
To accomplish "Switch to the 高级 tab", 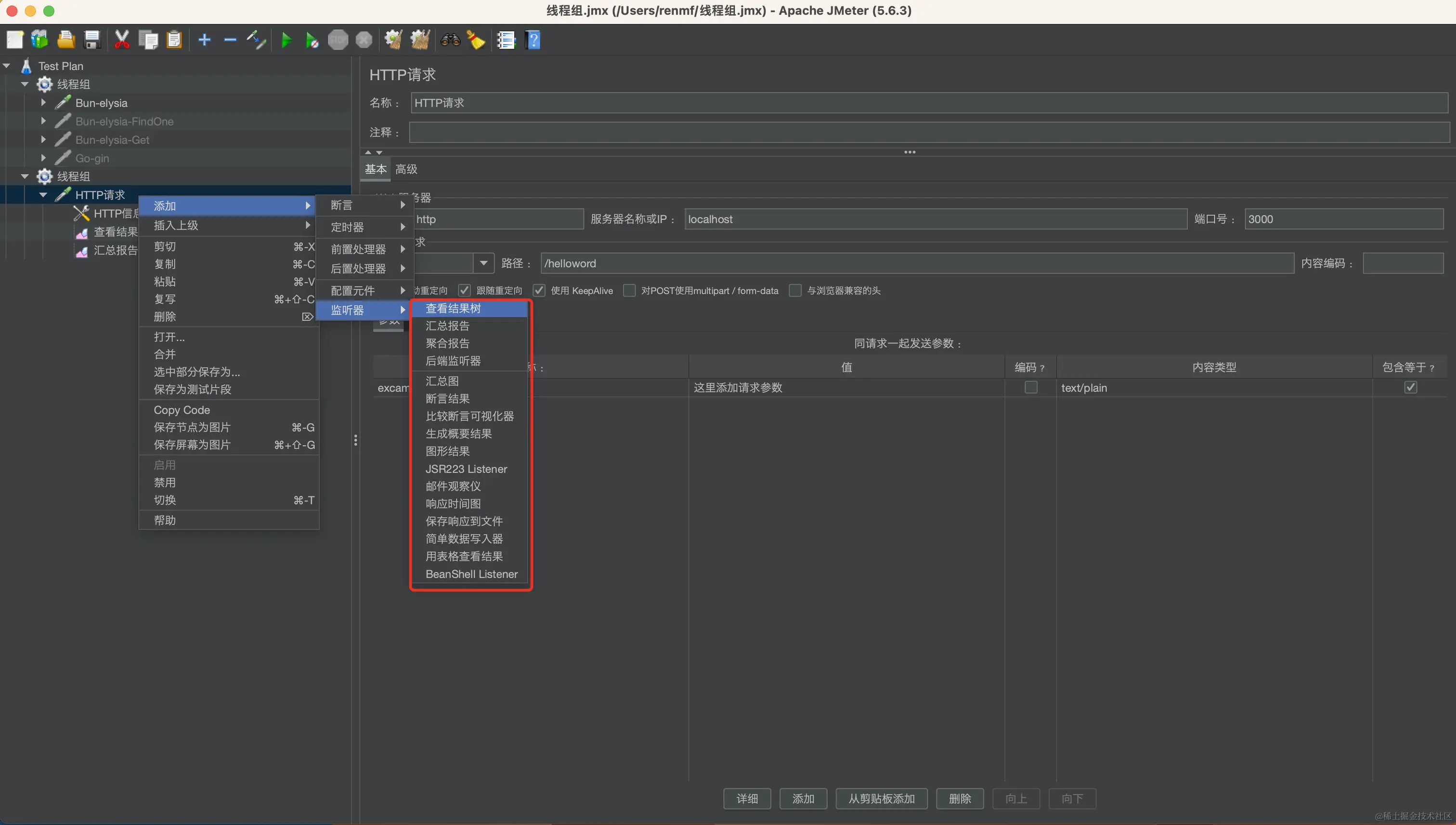I will point(406,169).
